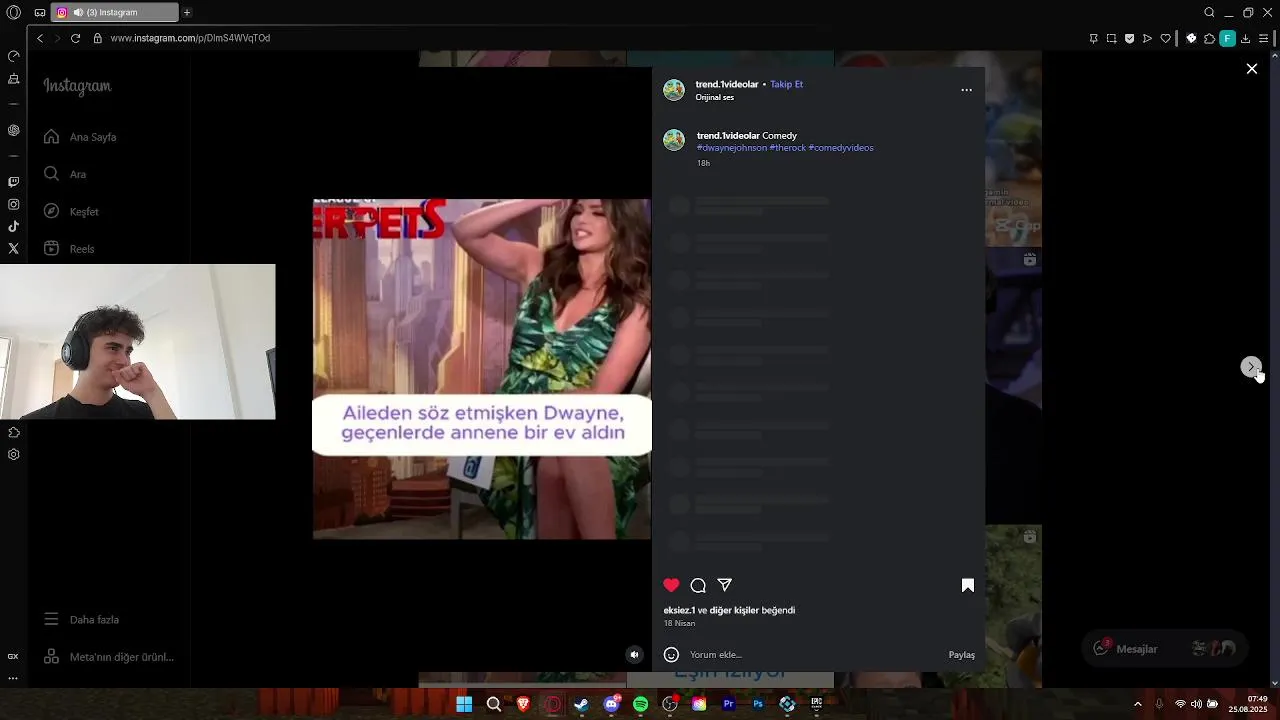Launch Spotify from taskbar
The width and height of the screenshot is (1280, 720).
point(640,704)
